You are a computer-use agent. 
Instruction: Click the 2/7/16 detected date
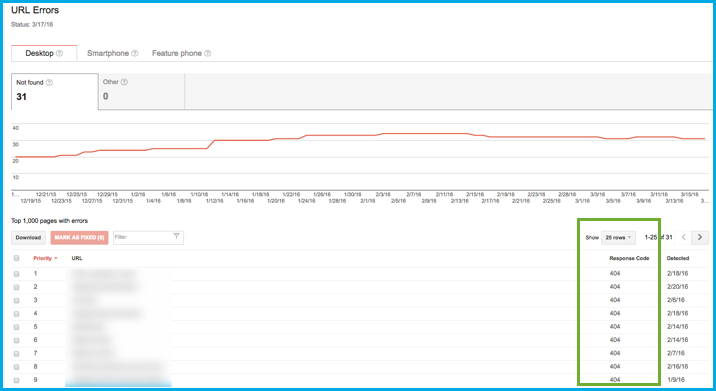pyautogui.click(x=676, y=353)
